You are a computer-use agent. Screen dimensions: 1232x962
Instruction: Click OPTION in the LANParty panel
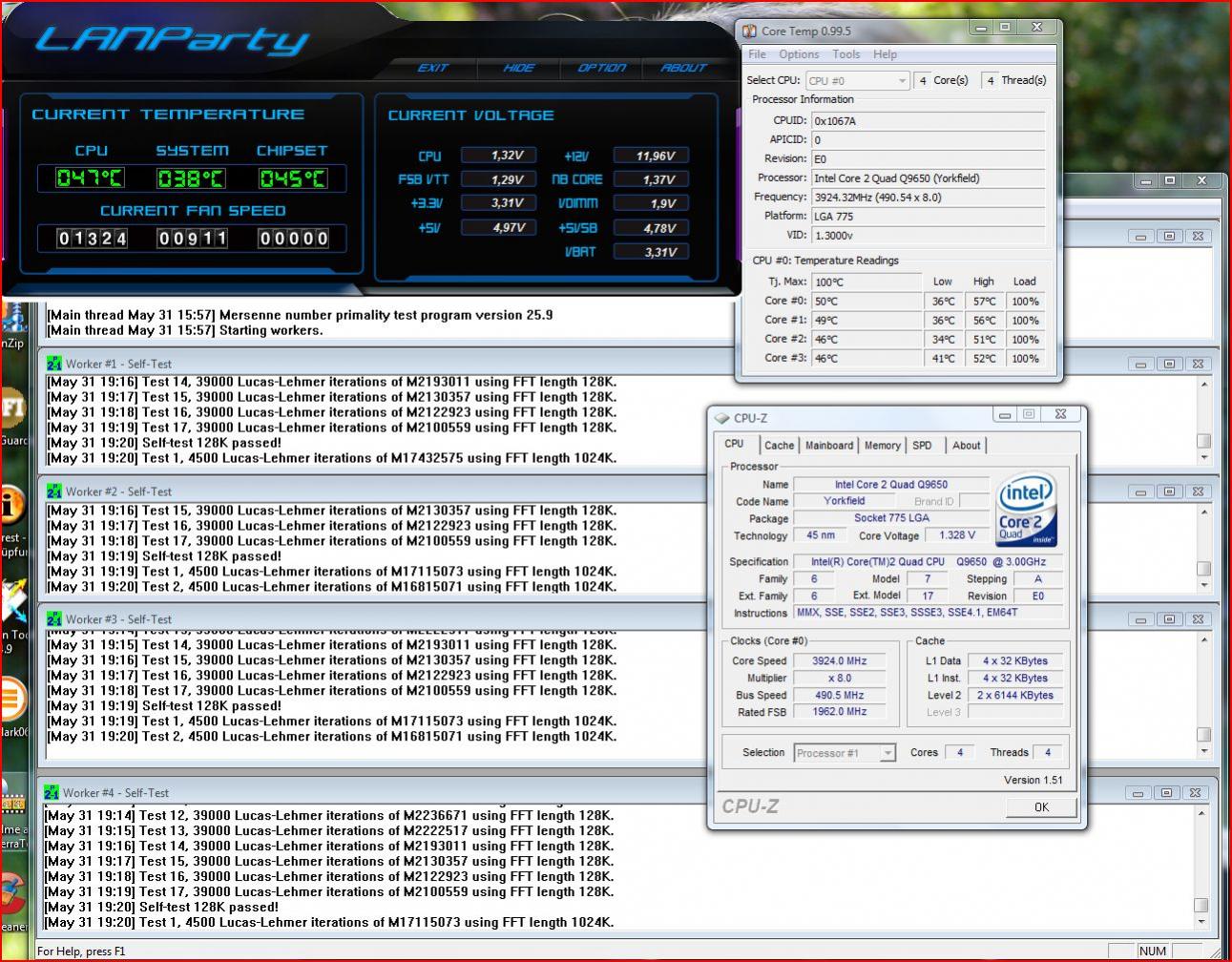601,68
